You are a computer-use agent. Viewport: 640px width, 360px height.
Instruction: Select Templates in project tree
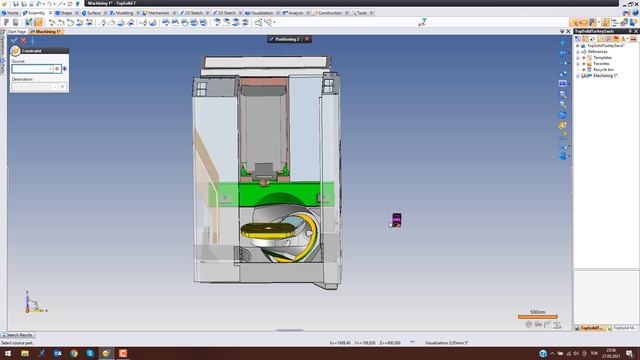tap(602, 58)
